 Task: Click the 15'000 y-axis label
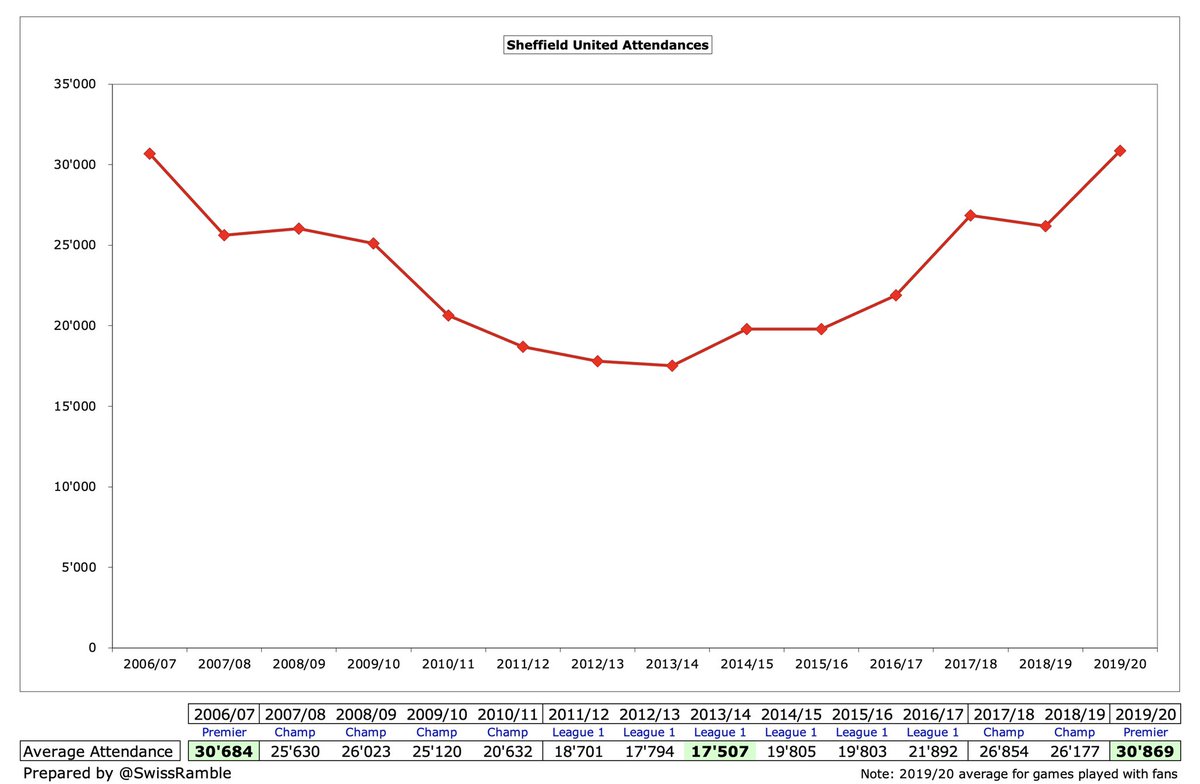76,407
